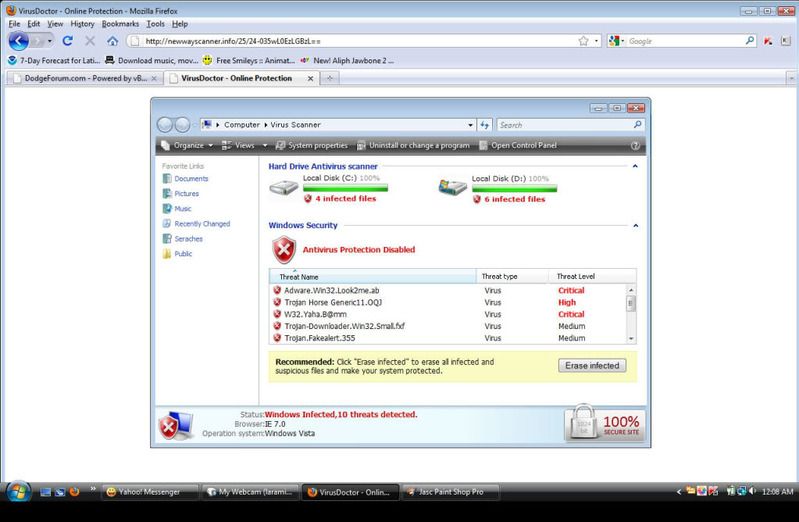Switch to DodgeForum.com tab
Screen dimensions: 799x522
(x=85, y=78)
